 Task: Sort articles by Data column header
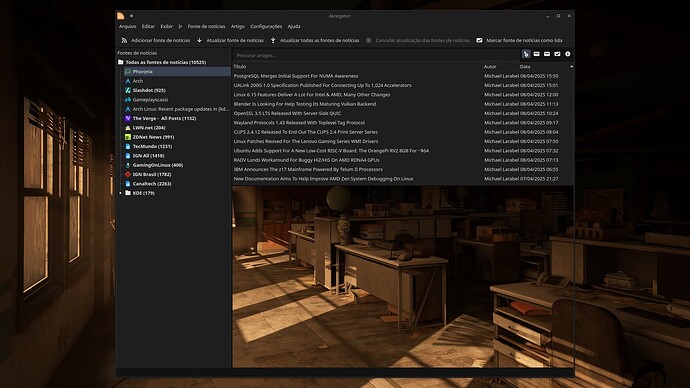pos(525,67)
